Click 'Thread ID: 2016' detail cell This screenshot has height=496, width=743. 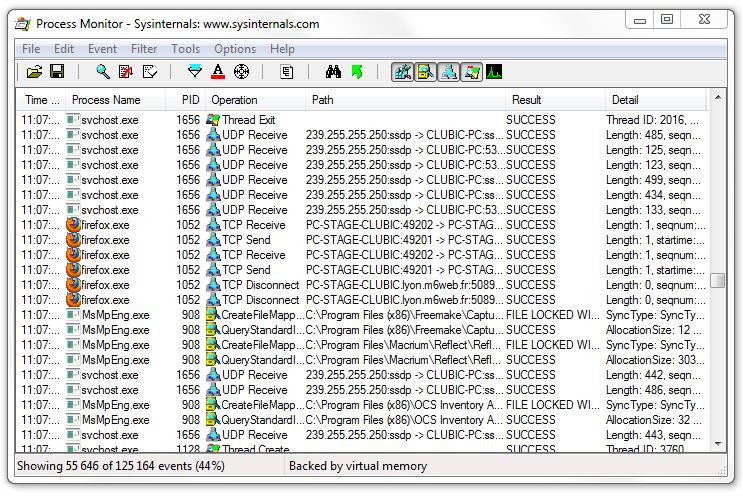point(652,120)
